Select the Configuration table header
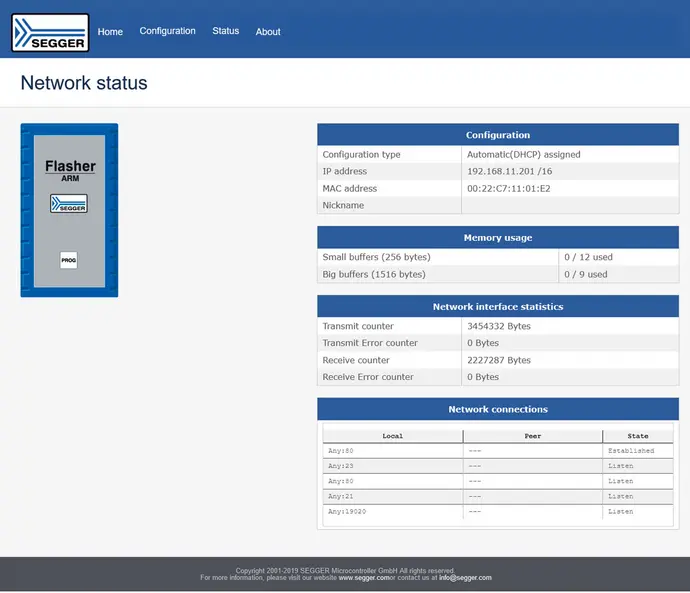Image resolution: width=690 pixels, height=593 pixels. tap(497, 135)
